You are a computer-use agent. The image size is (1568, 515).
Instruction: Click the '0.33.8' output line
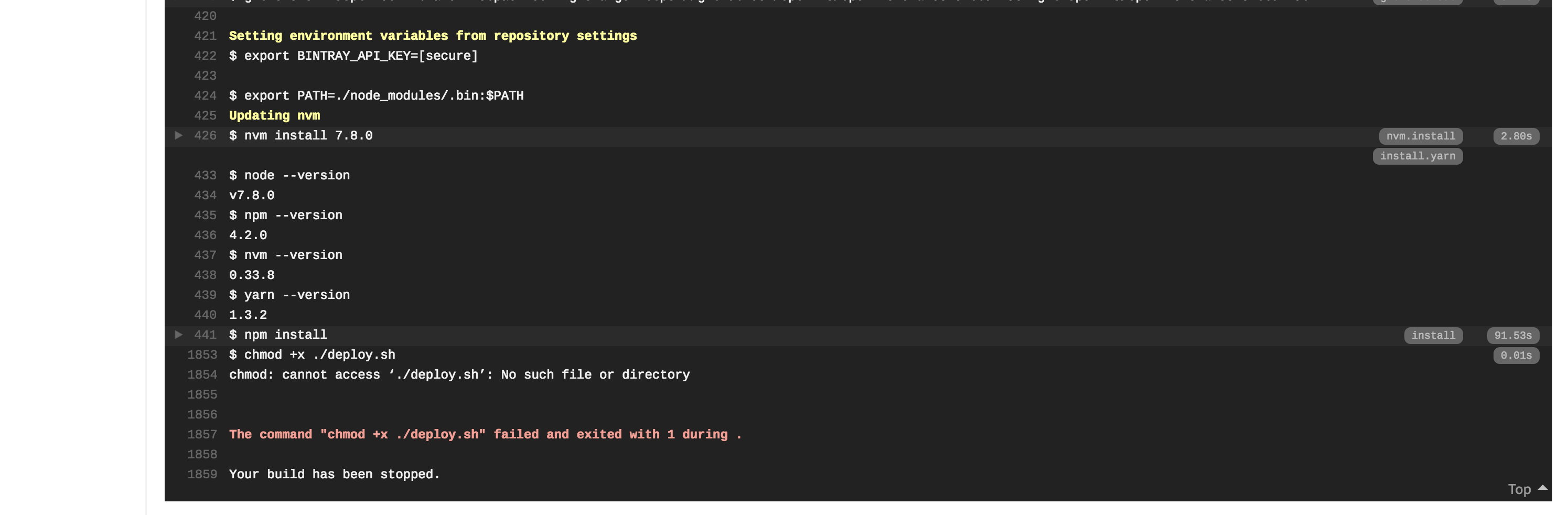tap(251, 275)
